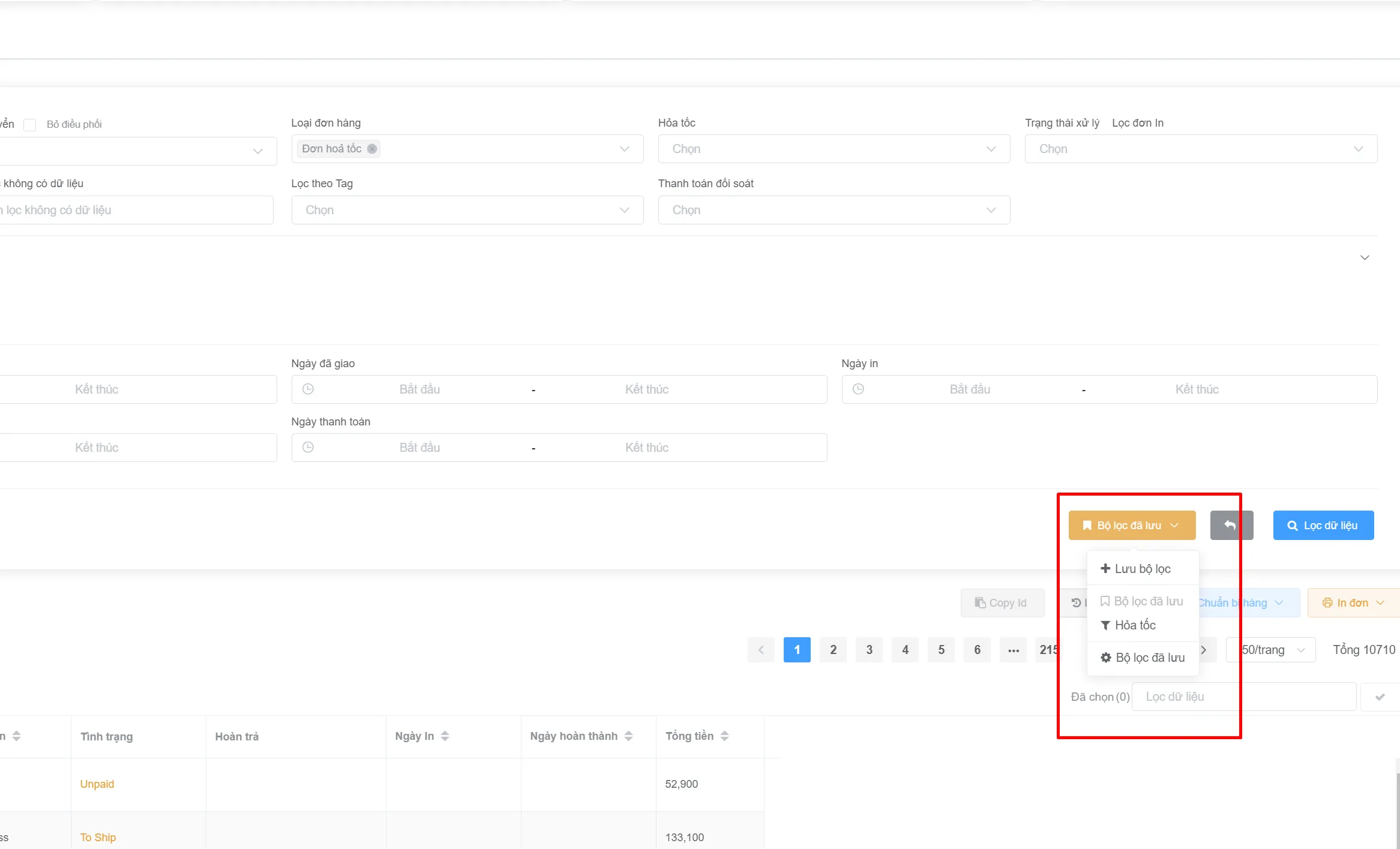
Task: Click the orange Bộ lọc đã lưu button
Action: click(1132, 526)
